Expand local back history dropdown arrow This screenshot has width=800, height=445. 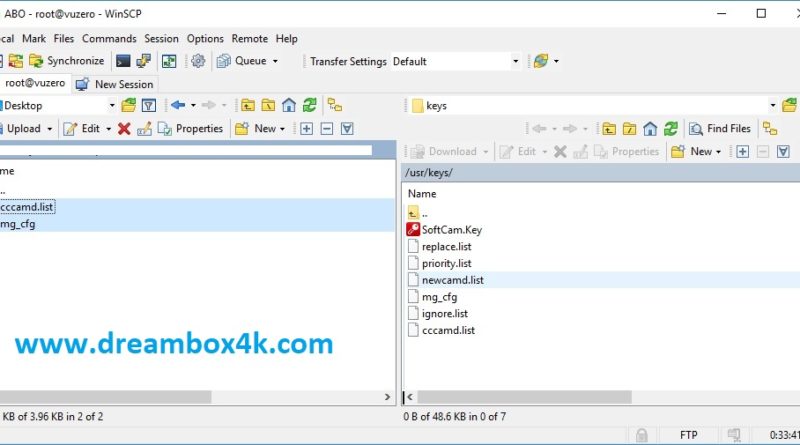(193, 106)
